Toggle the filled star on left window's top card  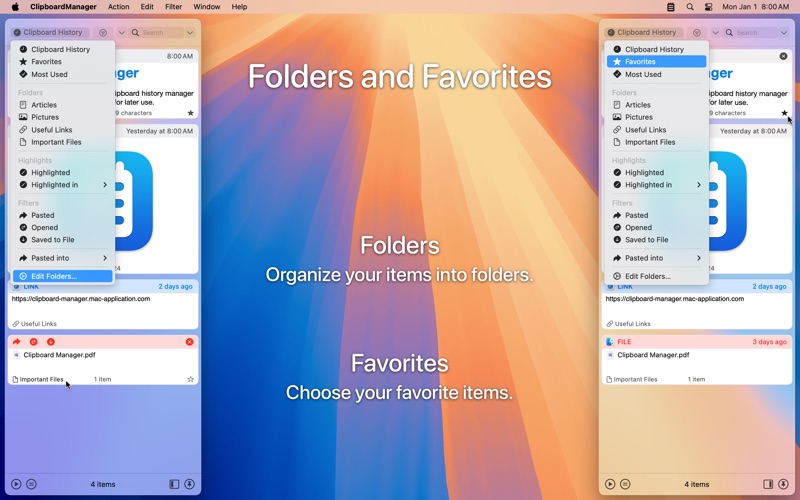click(190, 113)
